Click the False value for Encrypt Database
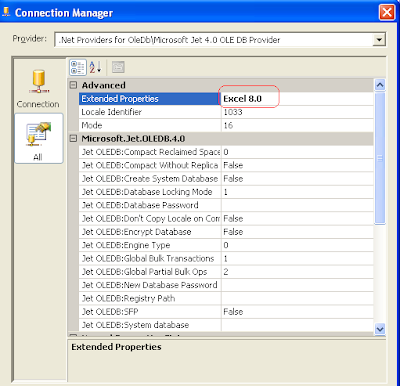Viewport: 400px width, 386px height. pos(297,232)
